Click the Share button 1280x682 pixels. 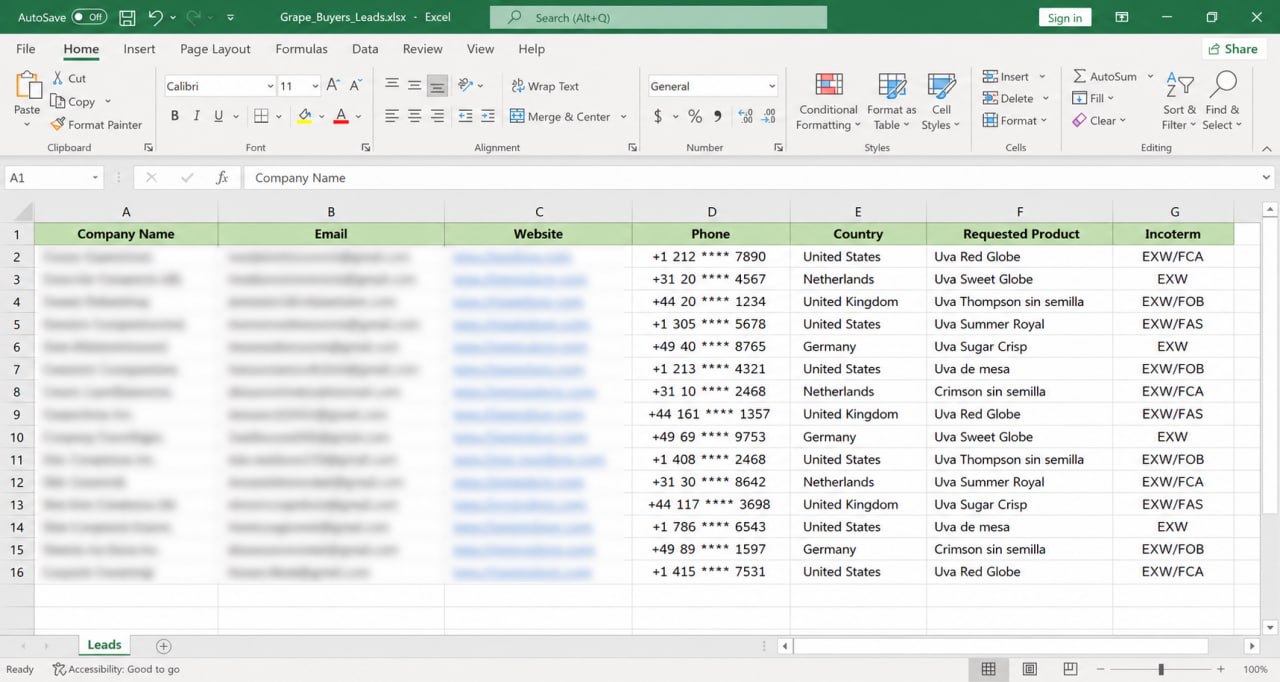point(1232,49)
